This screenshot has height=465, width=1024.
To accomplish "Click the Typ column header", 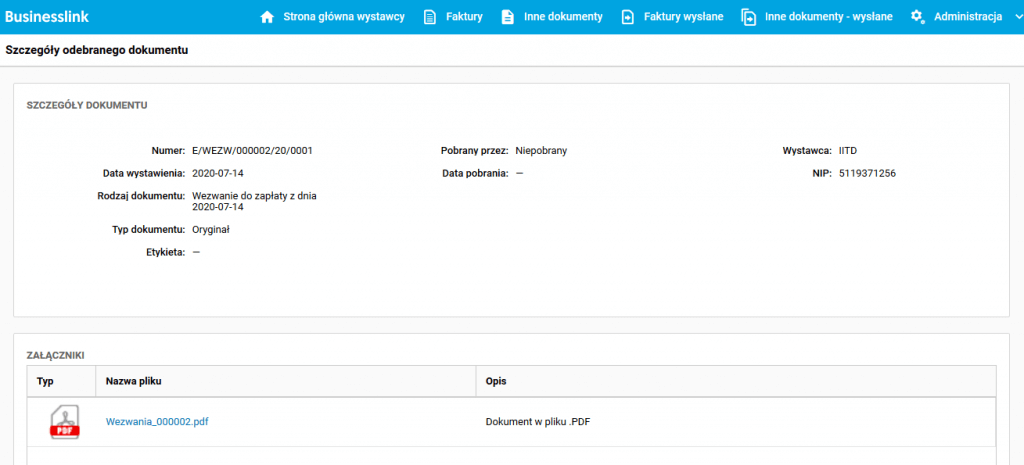I will (x=45, y=381).
